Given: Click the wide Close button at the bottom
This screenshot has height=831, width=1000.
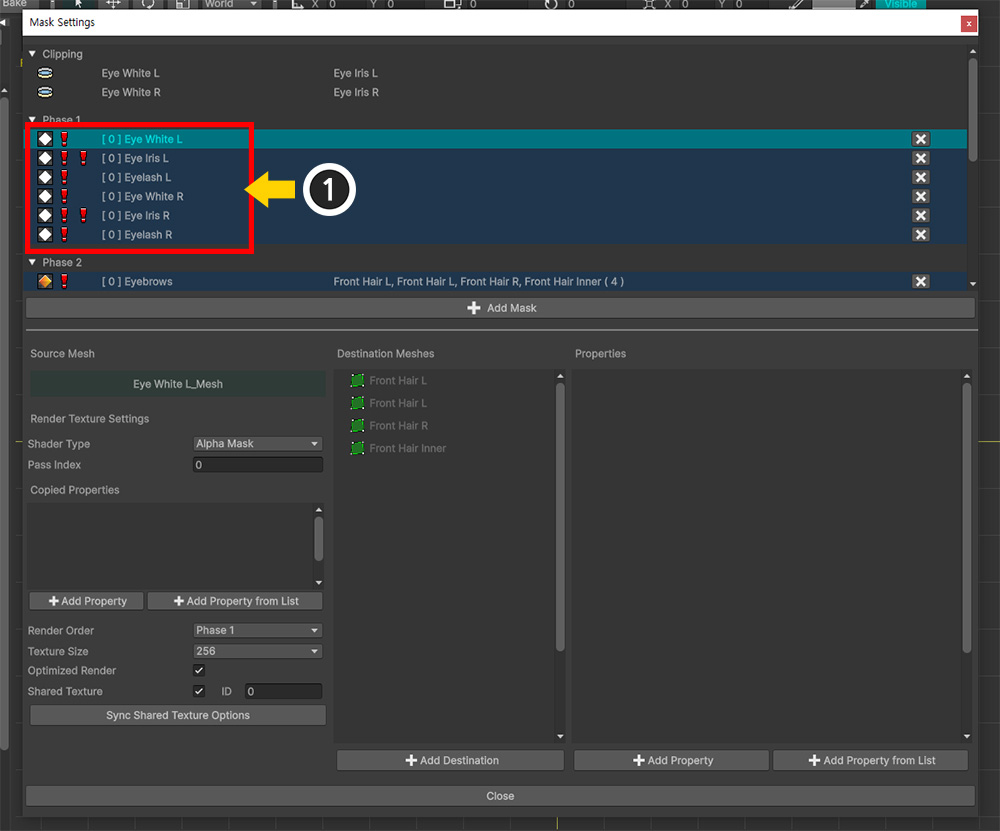Looking at the screenshot, I should (500, 796).
